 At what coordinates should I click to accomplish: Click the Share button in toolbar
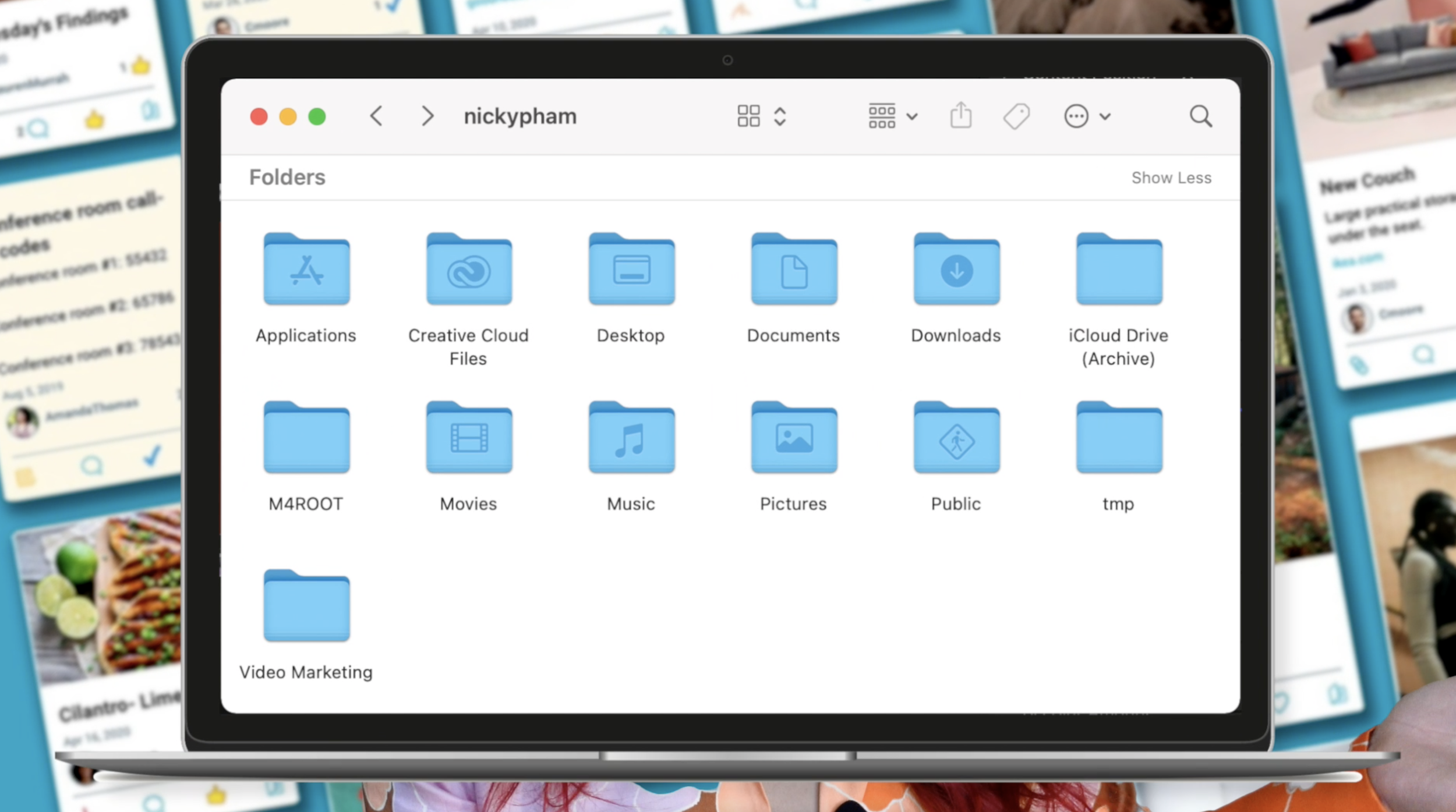pos(960,115)
